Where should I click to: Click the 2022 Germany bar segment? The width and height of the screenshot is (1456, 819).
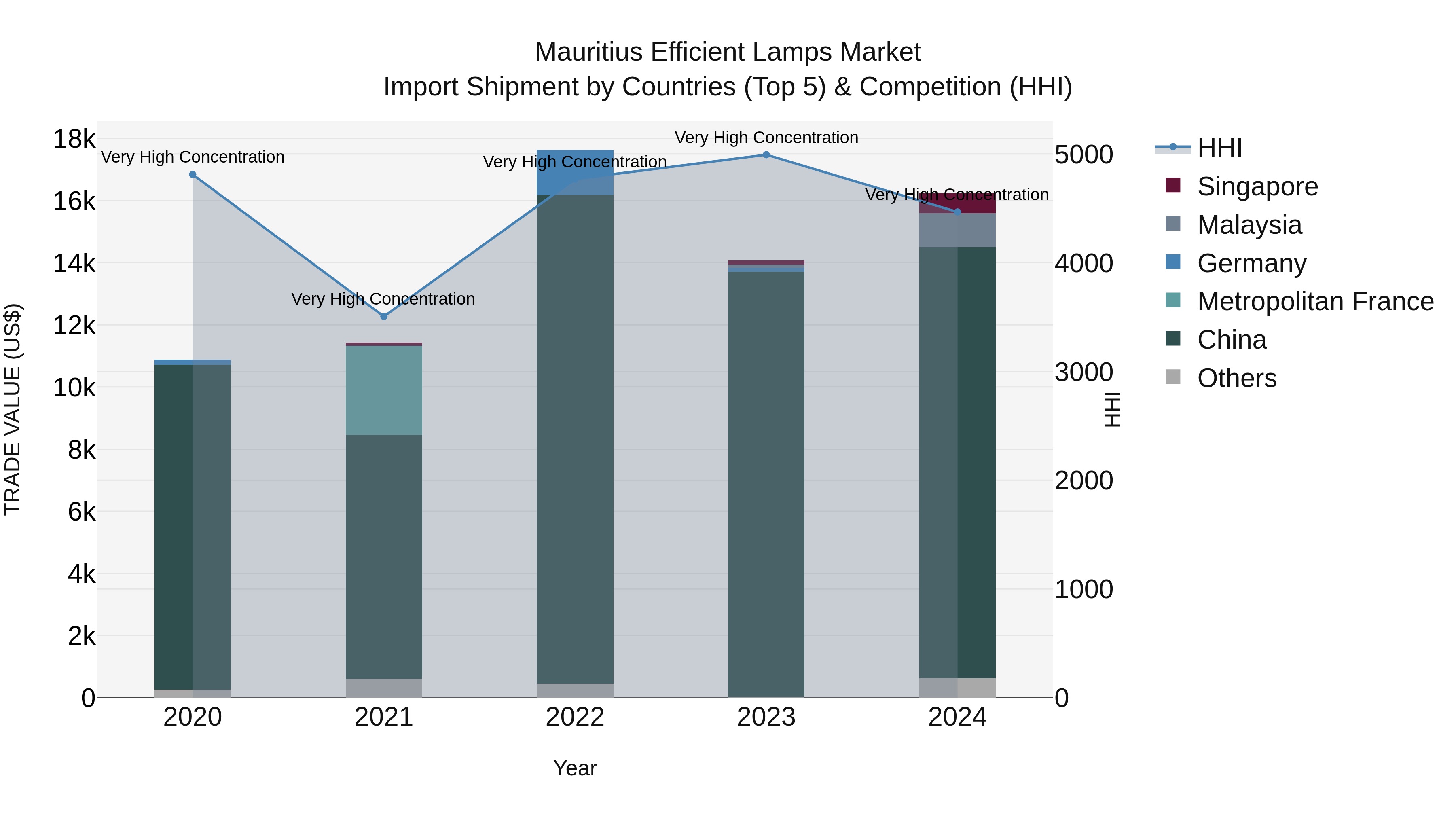575,172
